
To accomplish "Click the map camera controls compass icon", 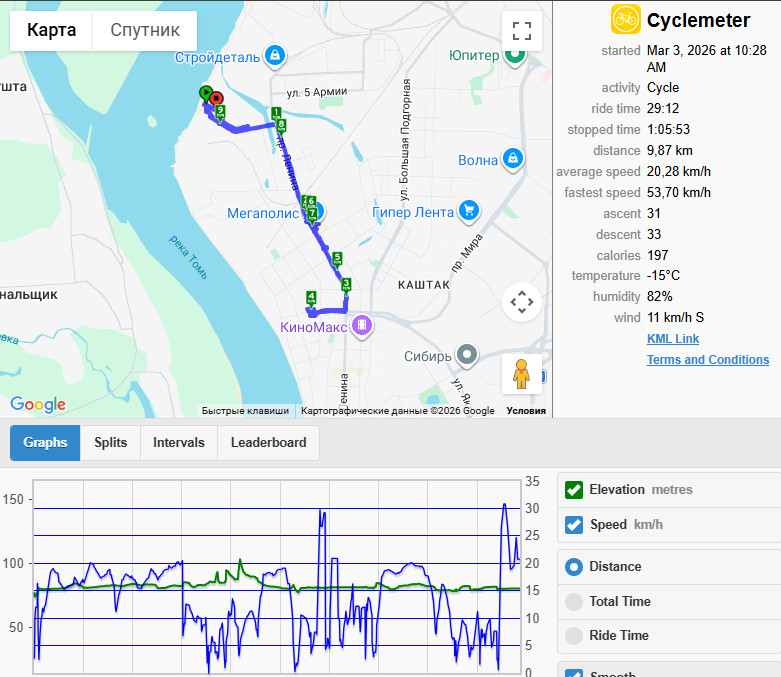I will (521, 302).
